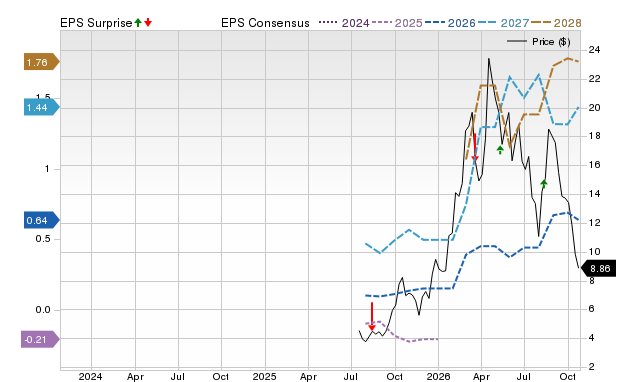
Task: Click the 10 tick on the price axis
Action: [x=594, y=252]
